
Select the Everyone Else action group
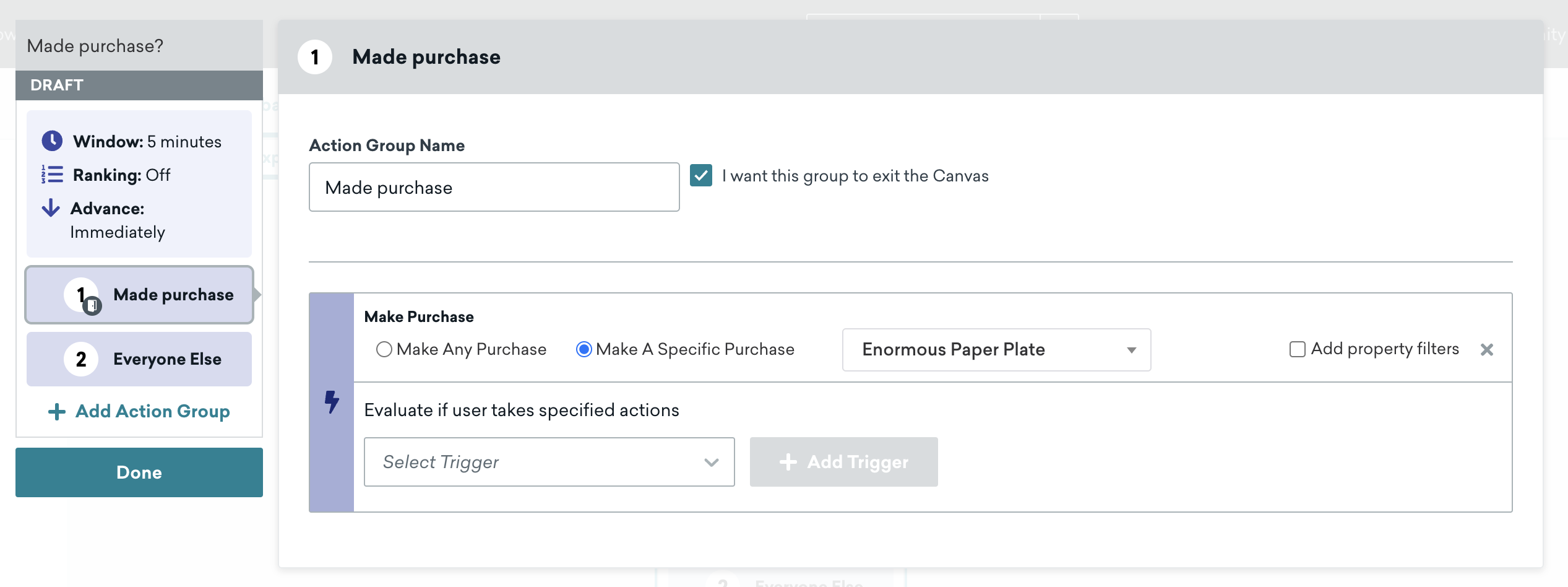[x=139, y=359]
